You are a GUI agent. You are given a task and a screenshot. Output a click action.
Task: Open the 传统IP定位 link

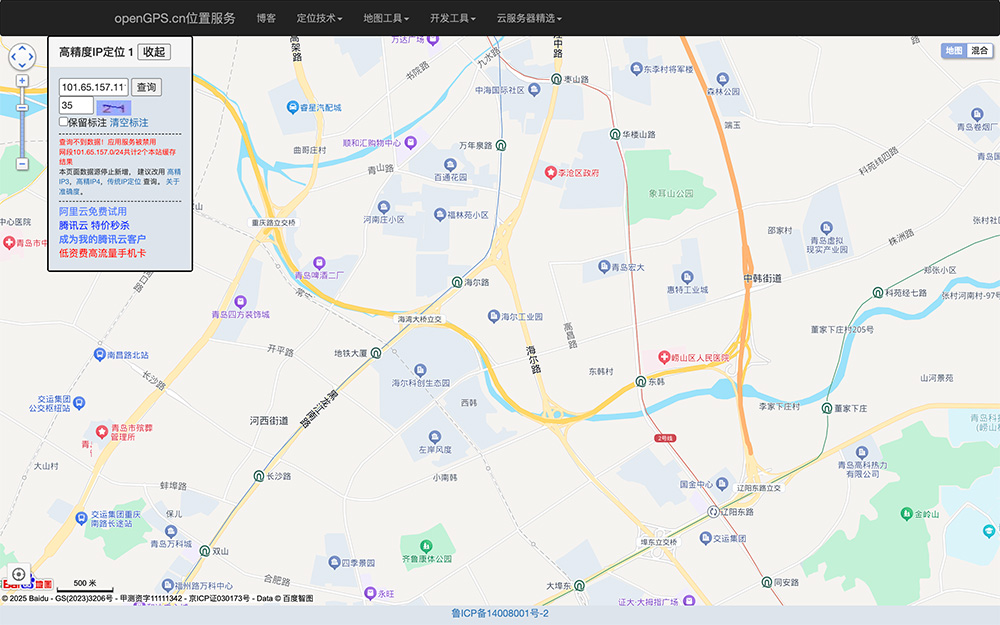pos(124,182)
